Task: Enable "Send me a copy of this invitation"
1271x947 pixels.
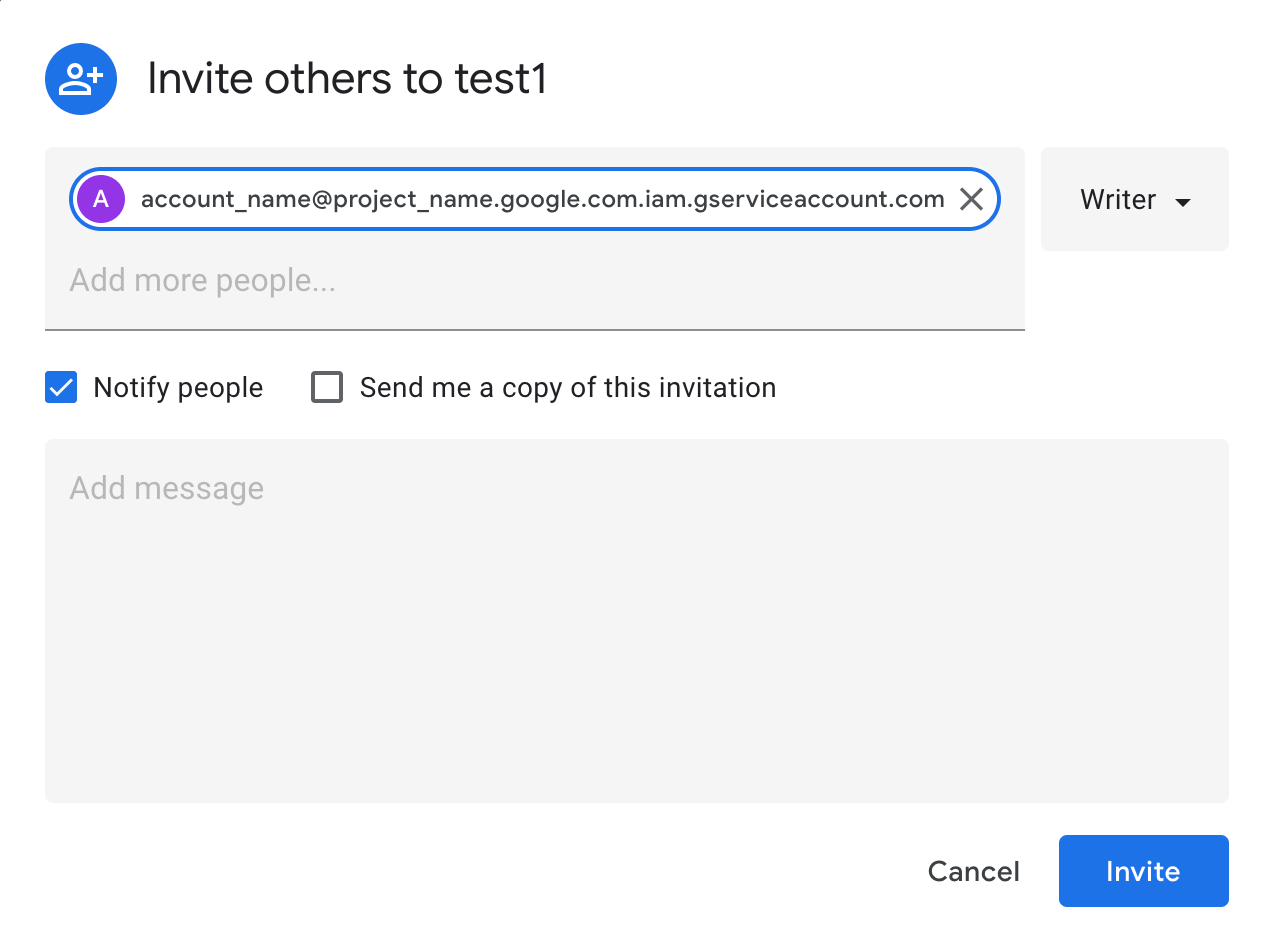Action: coord(327,387)
